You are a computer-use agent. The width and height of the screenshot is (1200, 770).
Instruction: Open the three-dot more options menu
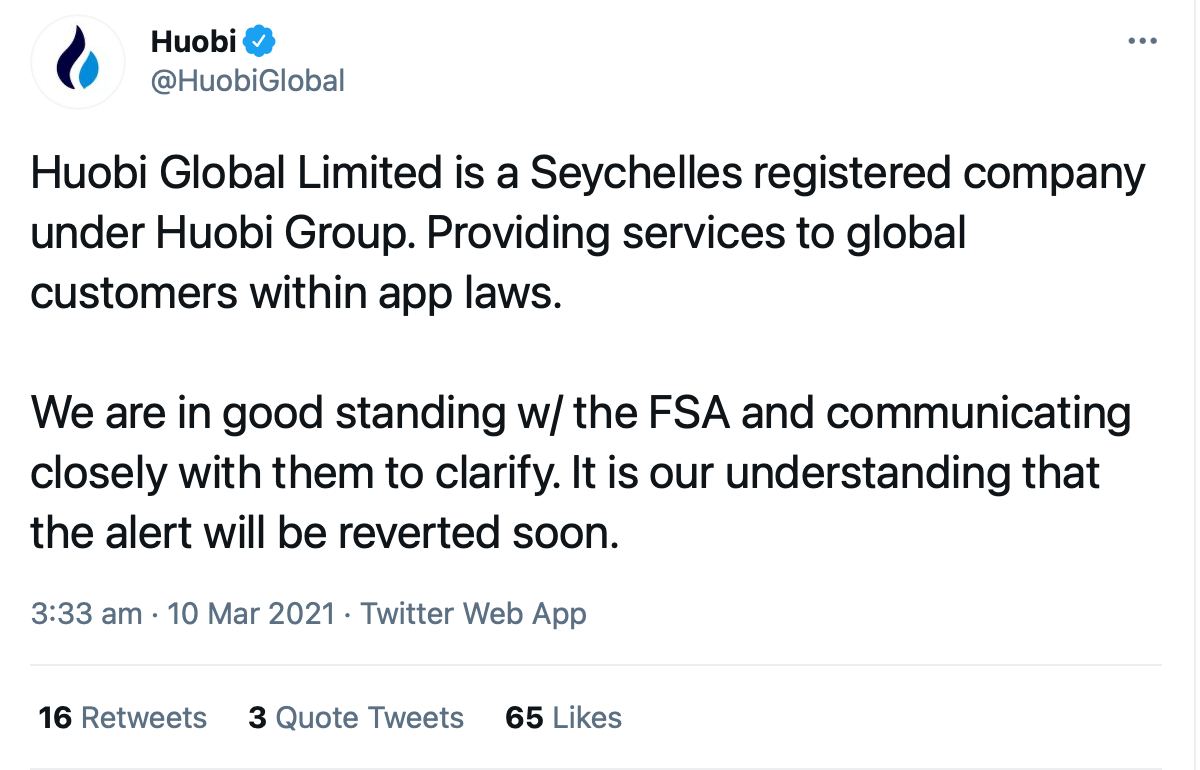(x=1141, y=41)
